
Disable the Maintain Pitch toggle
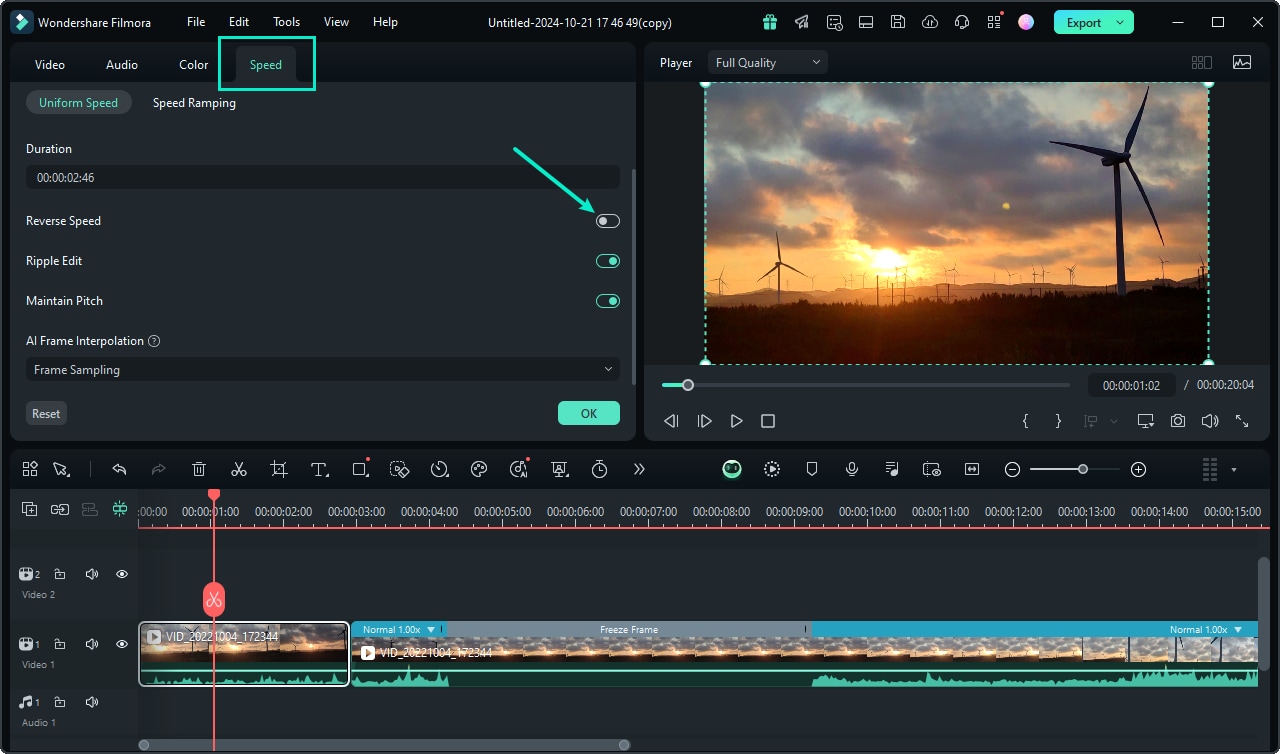608,301
